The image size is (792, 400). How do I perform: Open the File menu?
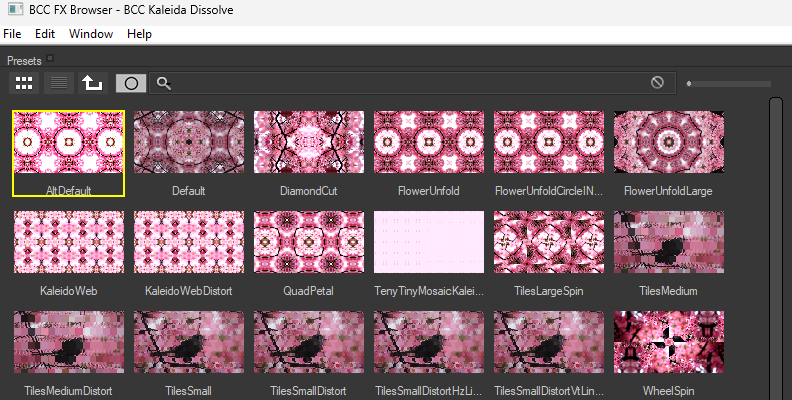[x=12, y=34]
